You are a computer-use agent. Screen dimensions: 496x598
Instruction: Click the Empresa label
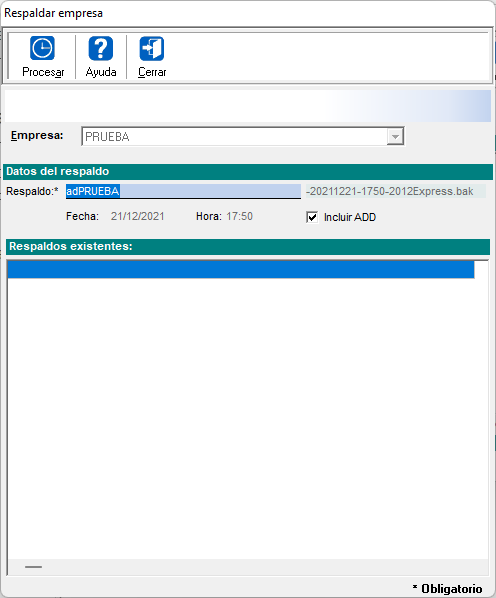click(37, 135)
